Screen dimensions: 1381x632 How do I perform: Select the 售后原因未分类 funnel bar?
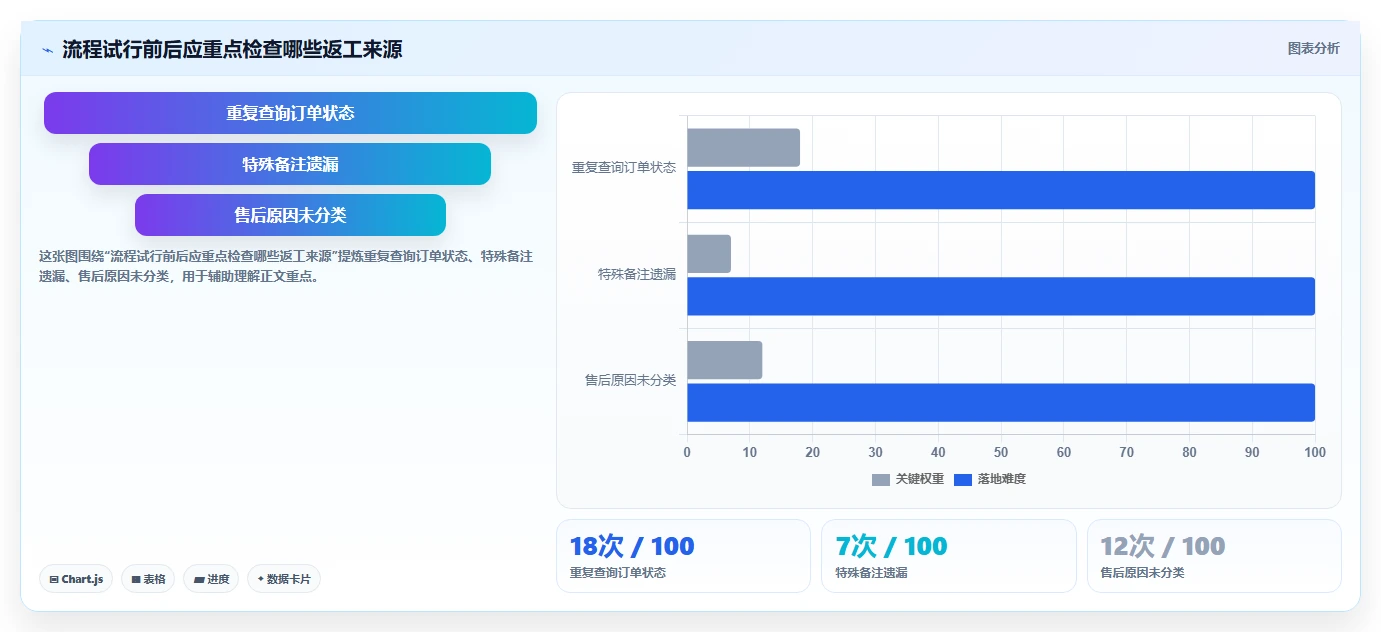click(x=290, y=215)
